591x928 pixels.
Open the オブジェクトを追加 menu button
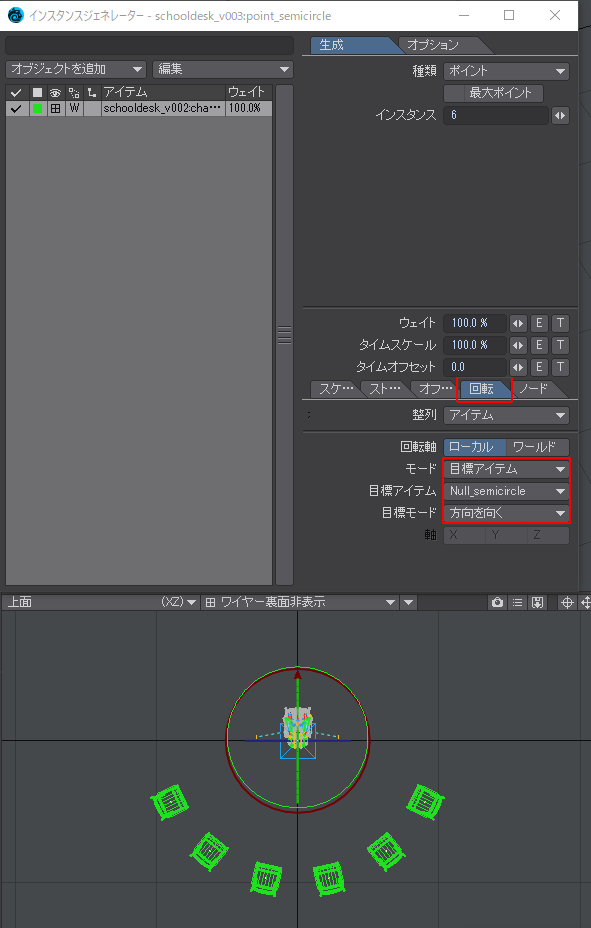(76, 69)
